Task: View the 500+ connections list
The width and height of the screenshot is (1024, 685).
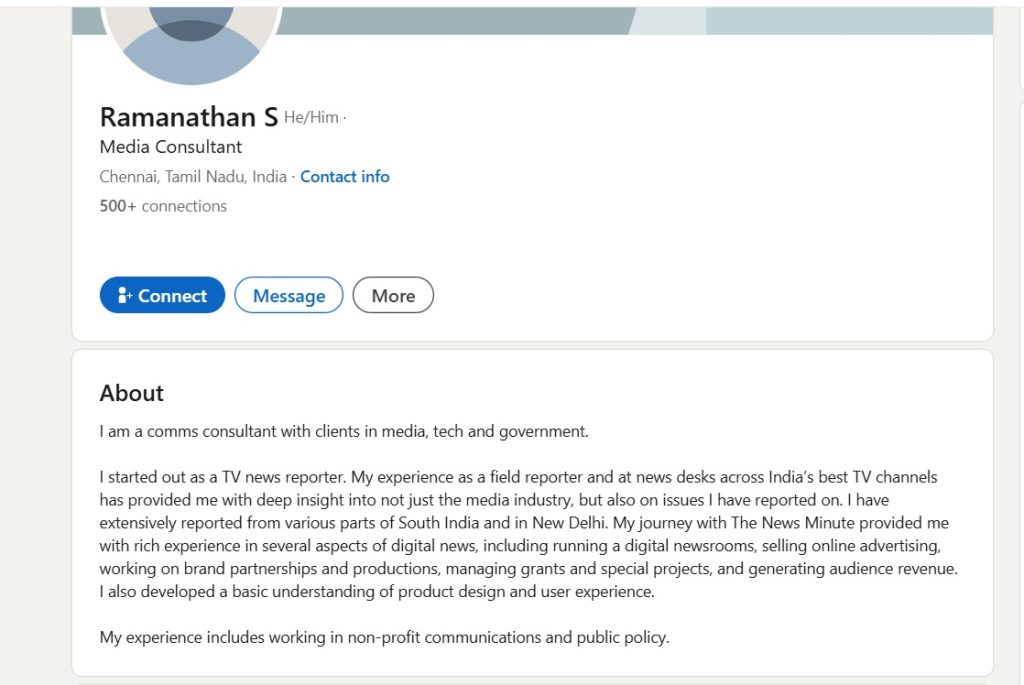Action: 163,207
